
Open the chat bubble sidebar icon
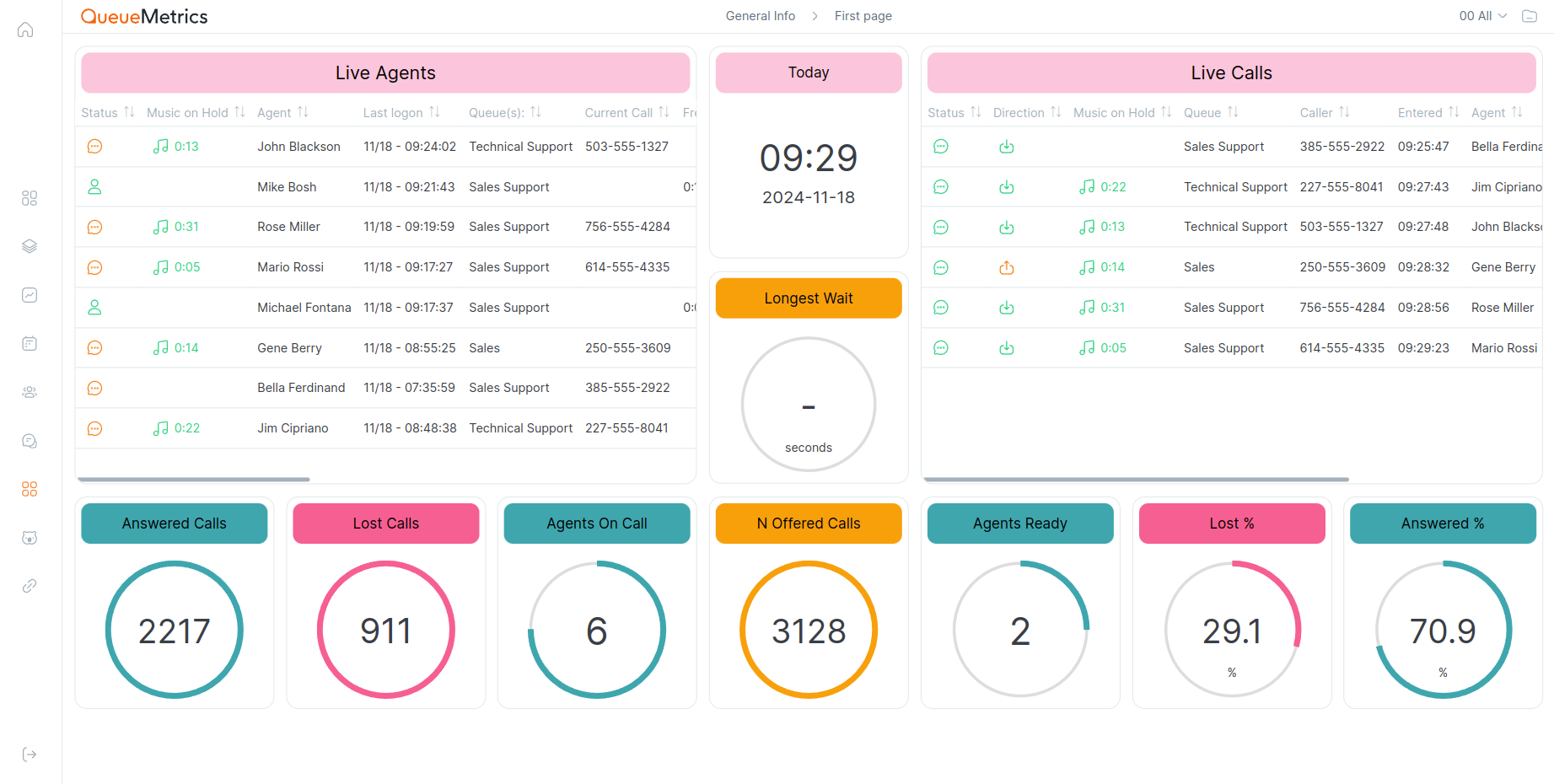30,441
